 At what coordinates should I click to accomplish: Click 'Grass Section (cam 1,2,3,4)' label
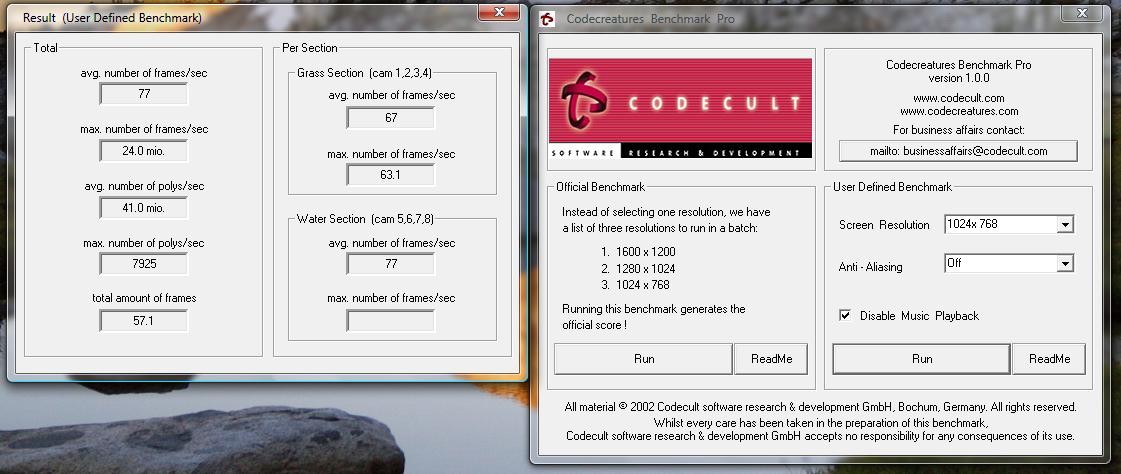point(364,73)
